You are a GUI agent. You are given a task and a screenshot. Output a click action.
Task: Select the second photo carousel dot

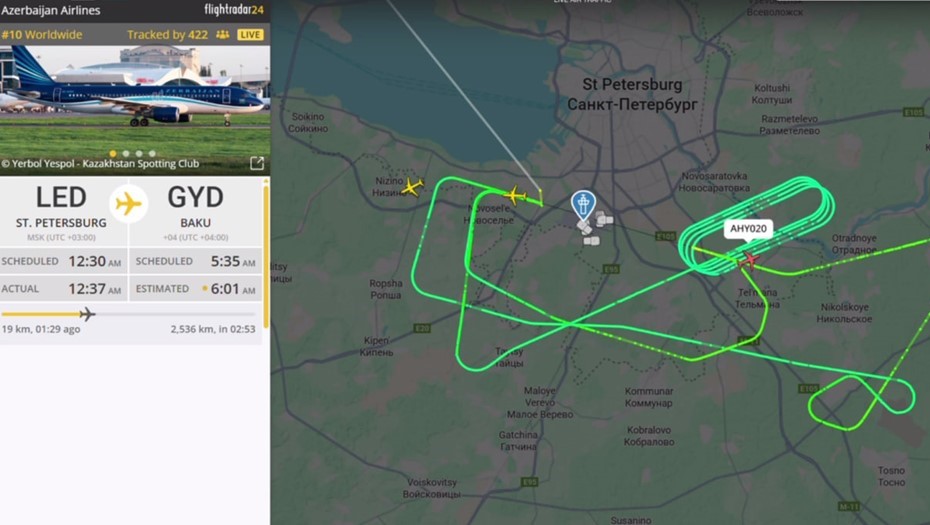pos(126,153)
